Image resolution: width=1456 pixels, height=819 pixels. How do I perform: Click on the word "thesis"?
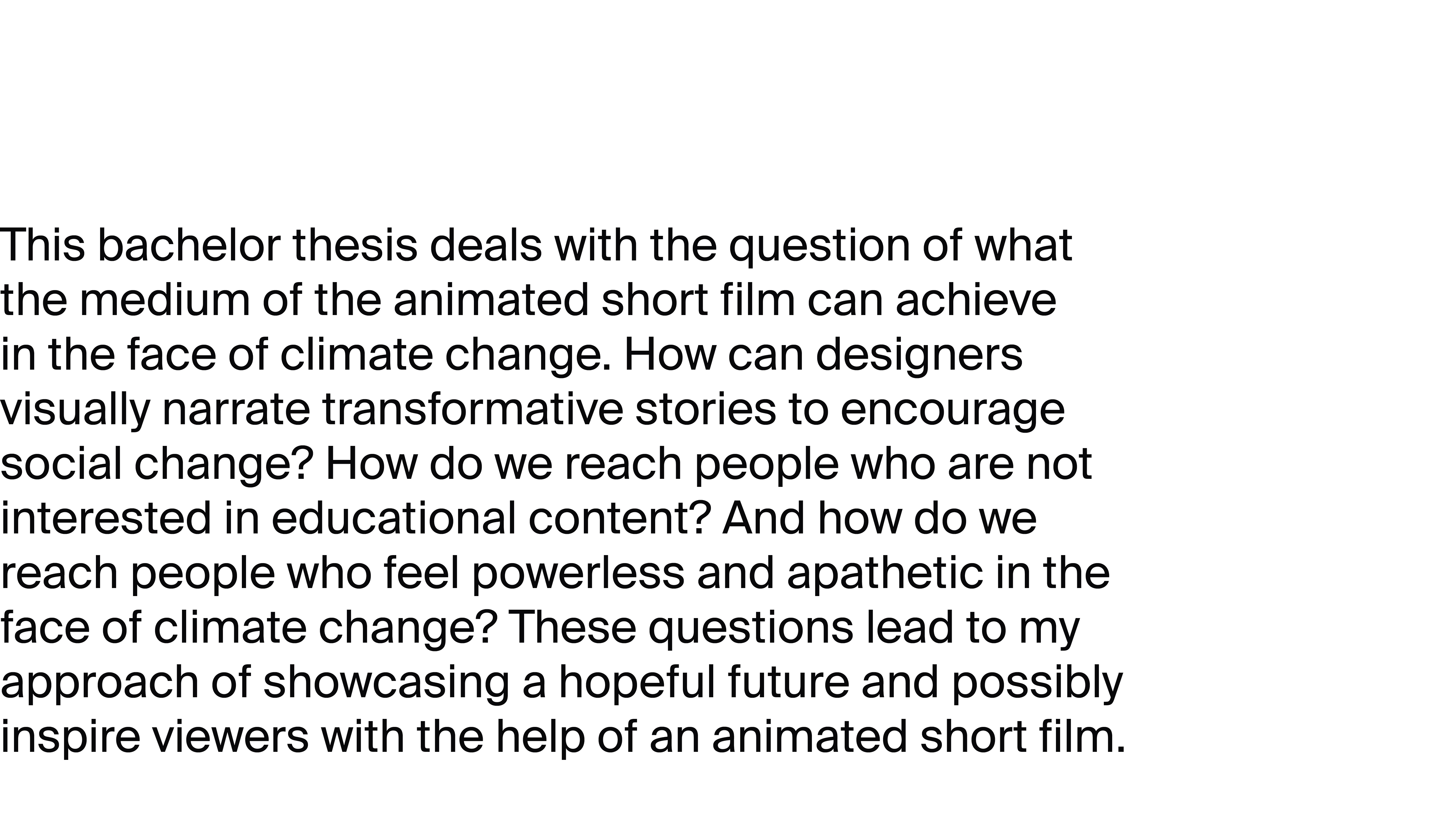pyautogui.click(x=355, y=246)
